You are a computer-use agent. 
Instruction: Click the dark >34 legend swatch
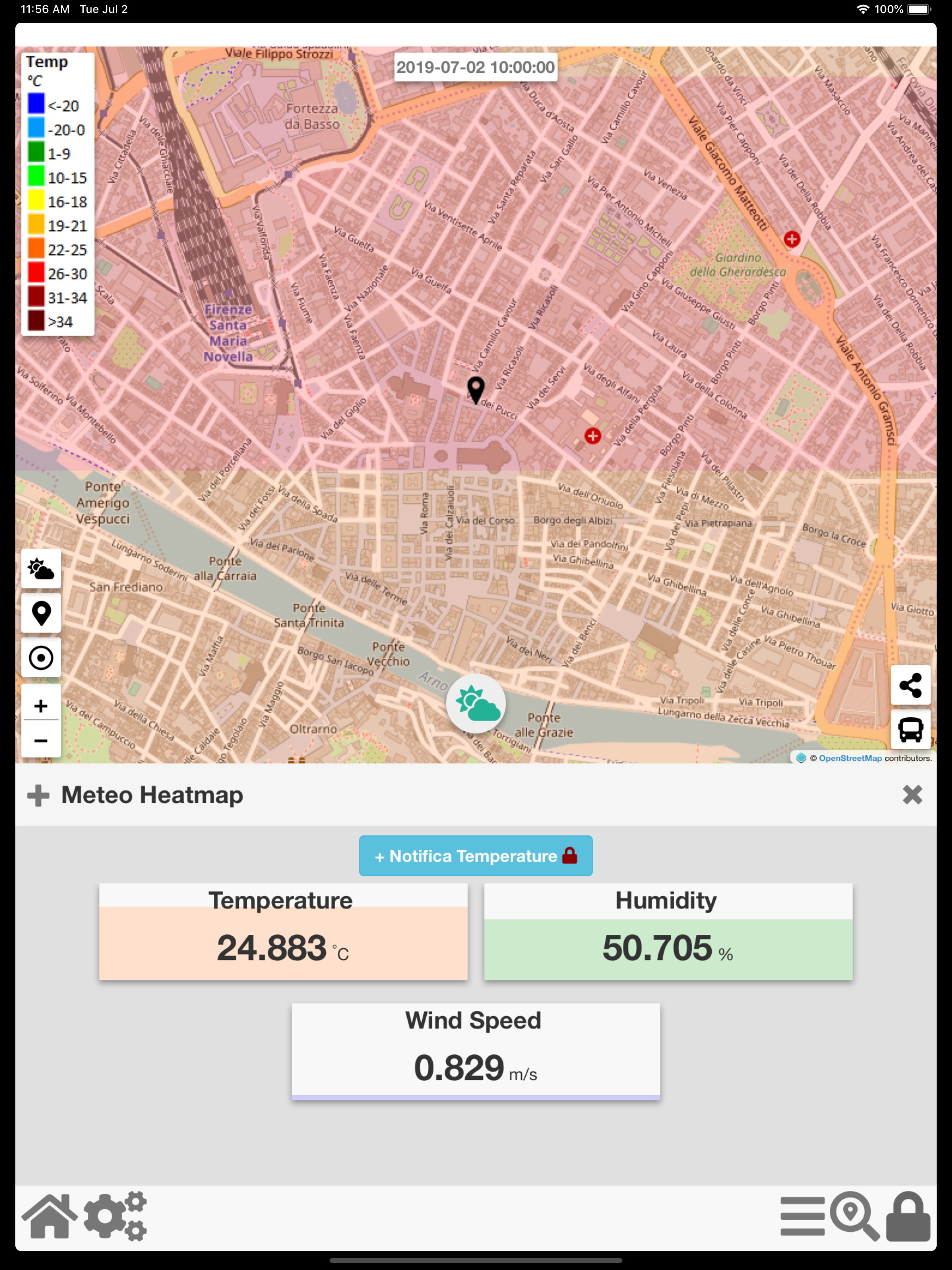[36, 321]
